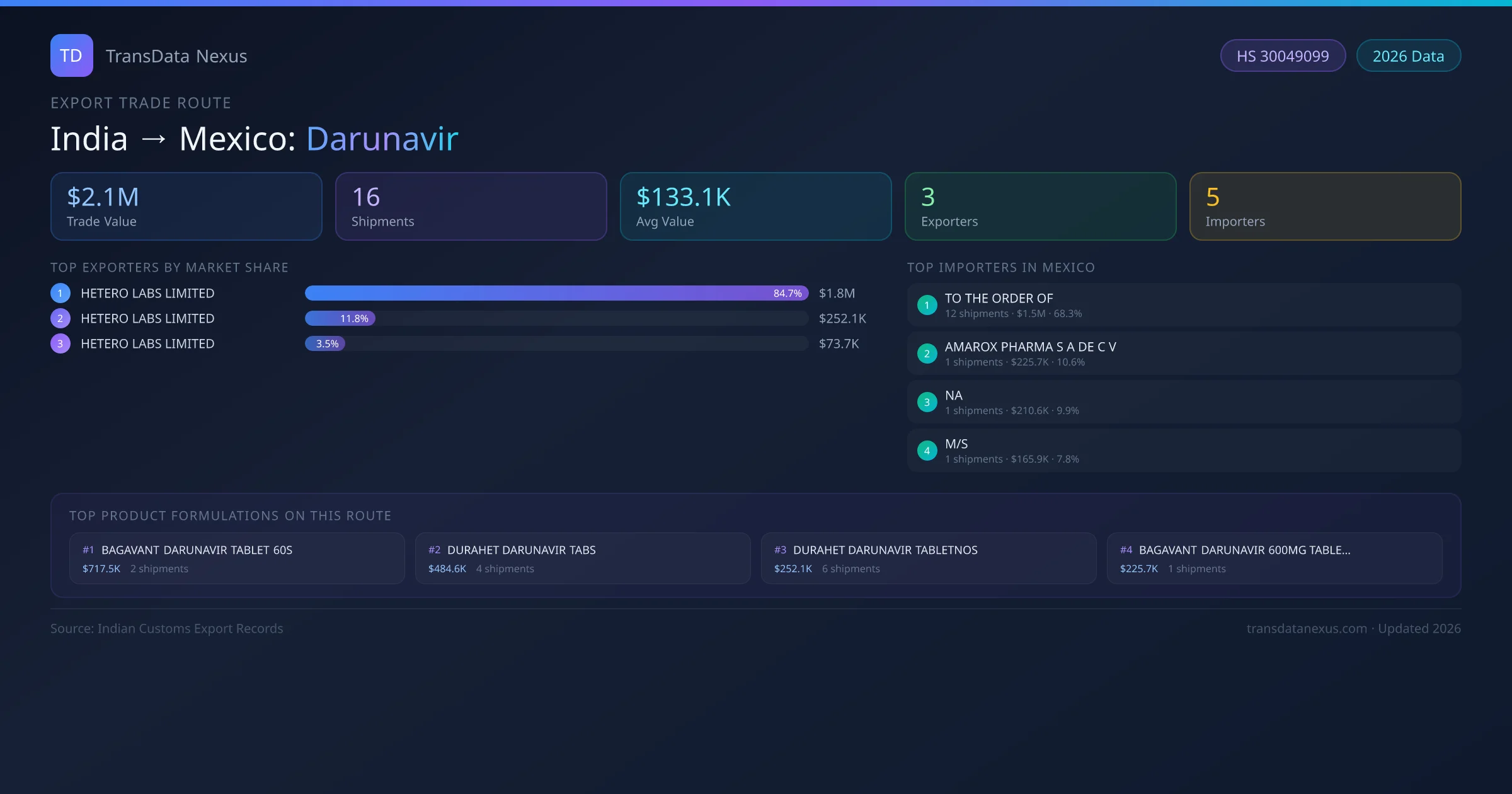Click green badge for M/S importer
The height and width of the screenshot is (794, 1512).
point(927,451)
